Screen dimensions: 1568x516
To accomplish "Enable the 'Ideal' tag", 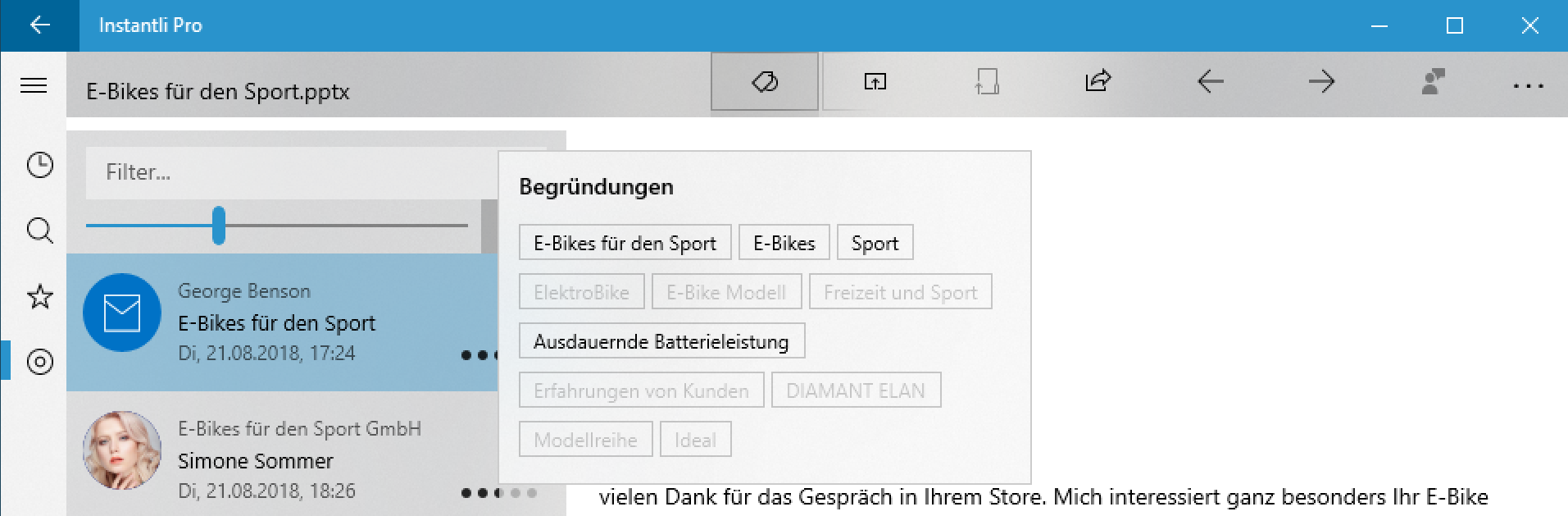I will pyautogui.click(x=696, y=440).
